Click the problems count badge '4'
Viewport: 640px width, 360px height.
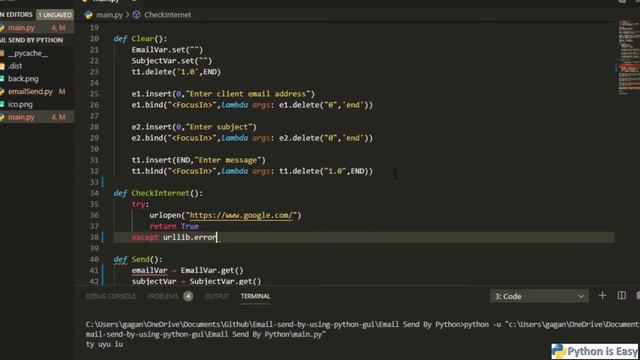[x=188, y=296]
